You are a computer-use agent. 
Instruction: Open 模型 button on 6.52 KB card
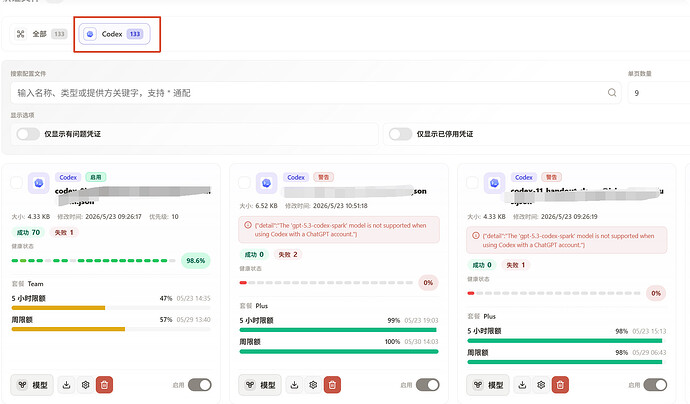coord(260,385)
